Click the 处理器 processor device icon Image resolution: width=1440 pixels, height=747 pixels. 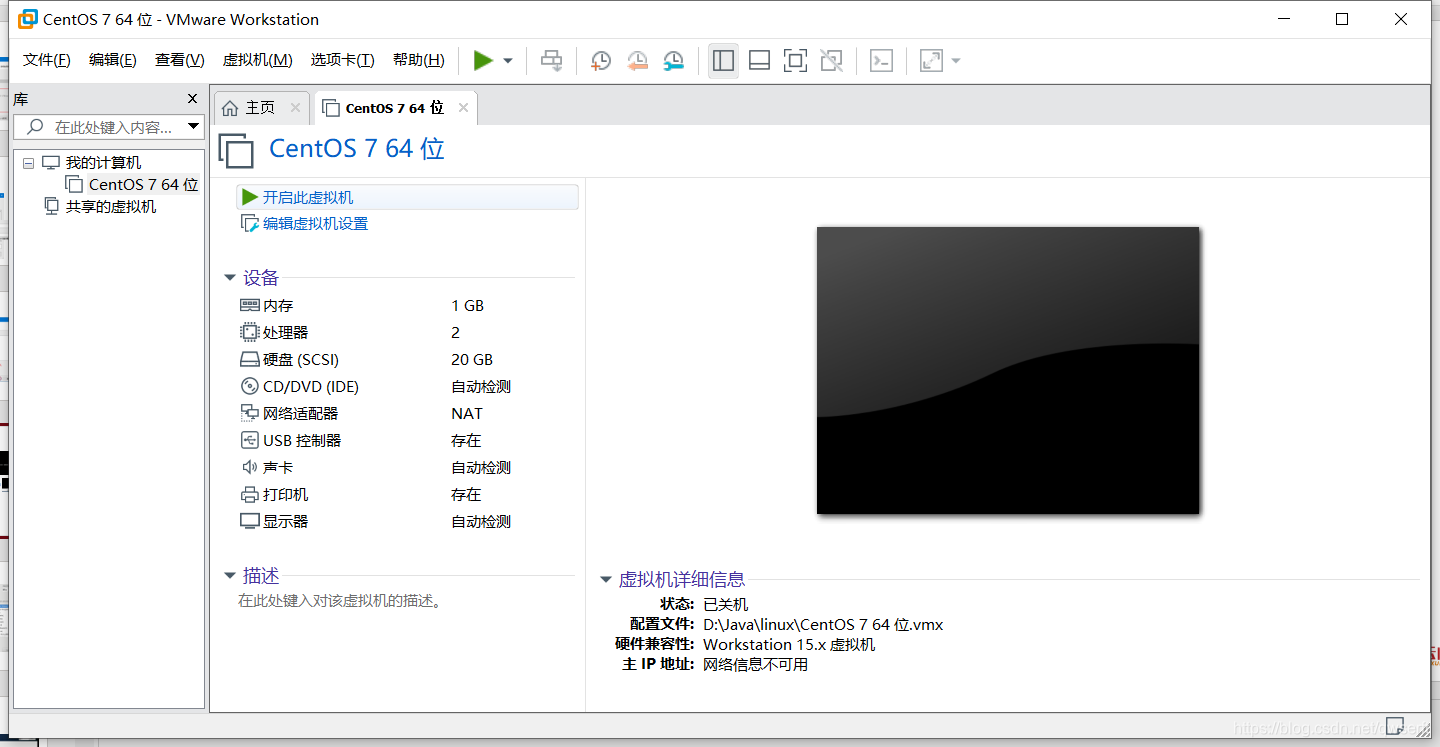coord(250,333)
